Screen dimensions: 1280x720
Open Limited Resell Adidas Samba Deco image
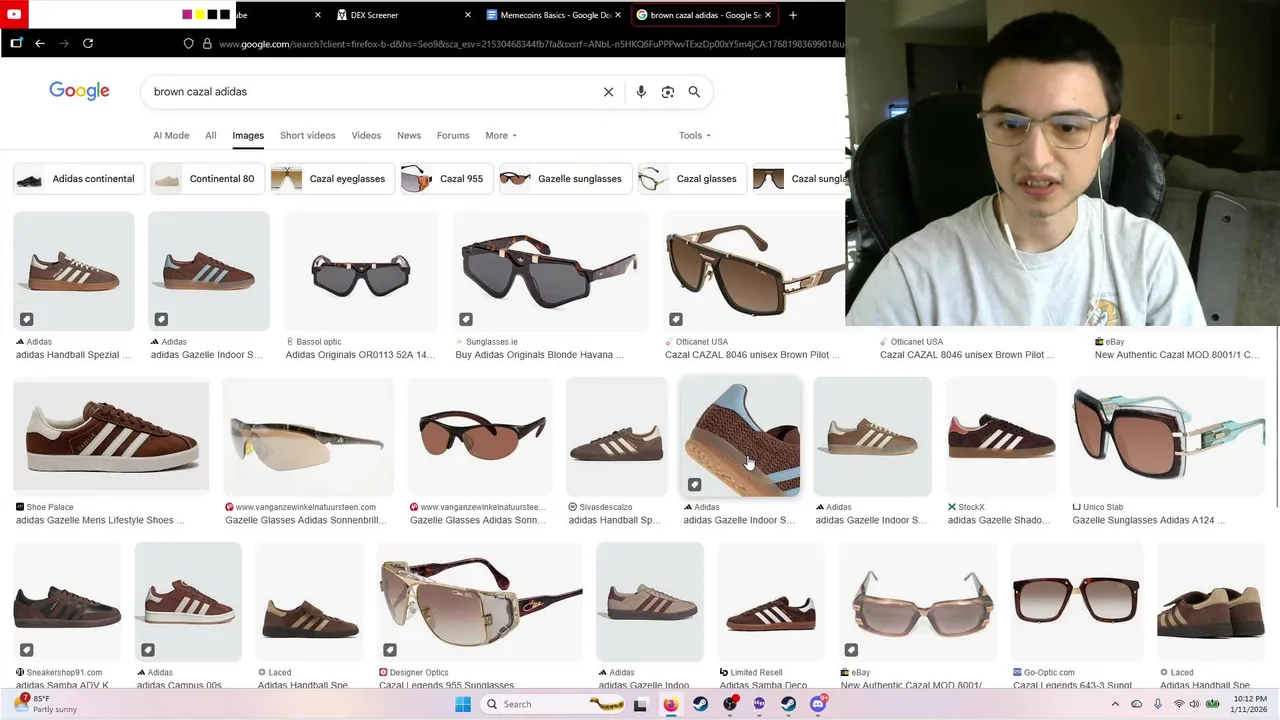[771, 602]
